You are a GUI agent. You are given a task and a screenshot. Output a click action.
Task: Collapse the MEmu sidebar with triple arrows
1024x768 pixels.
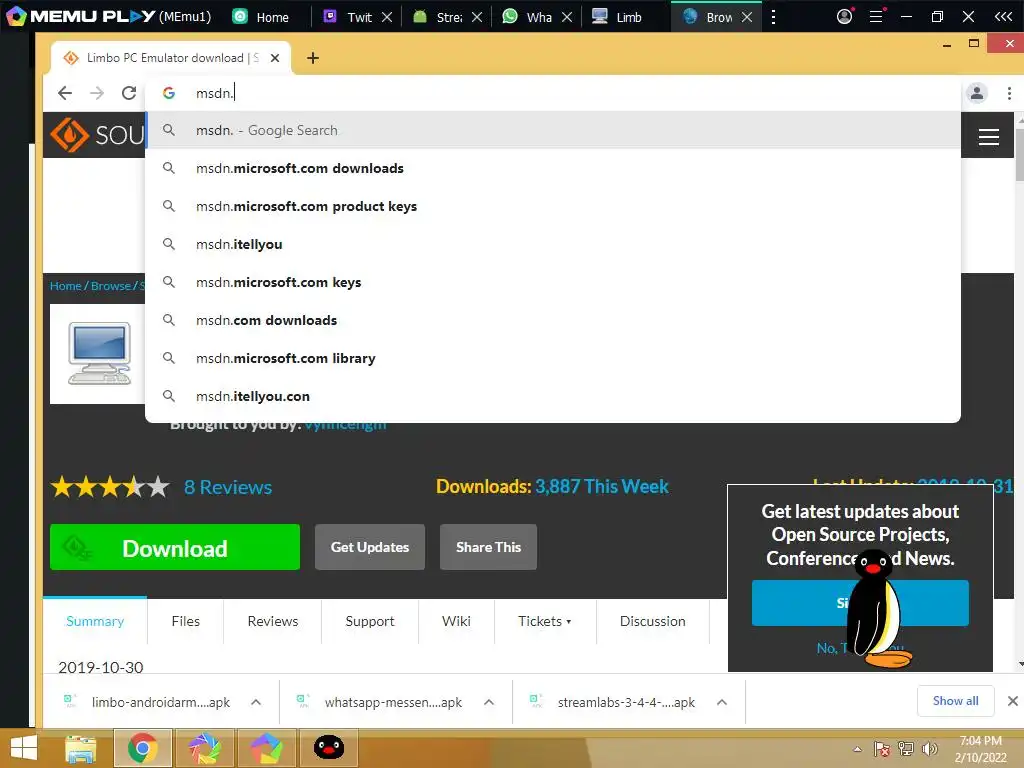pos(1003,17)
